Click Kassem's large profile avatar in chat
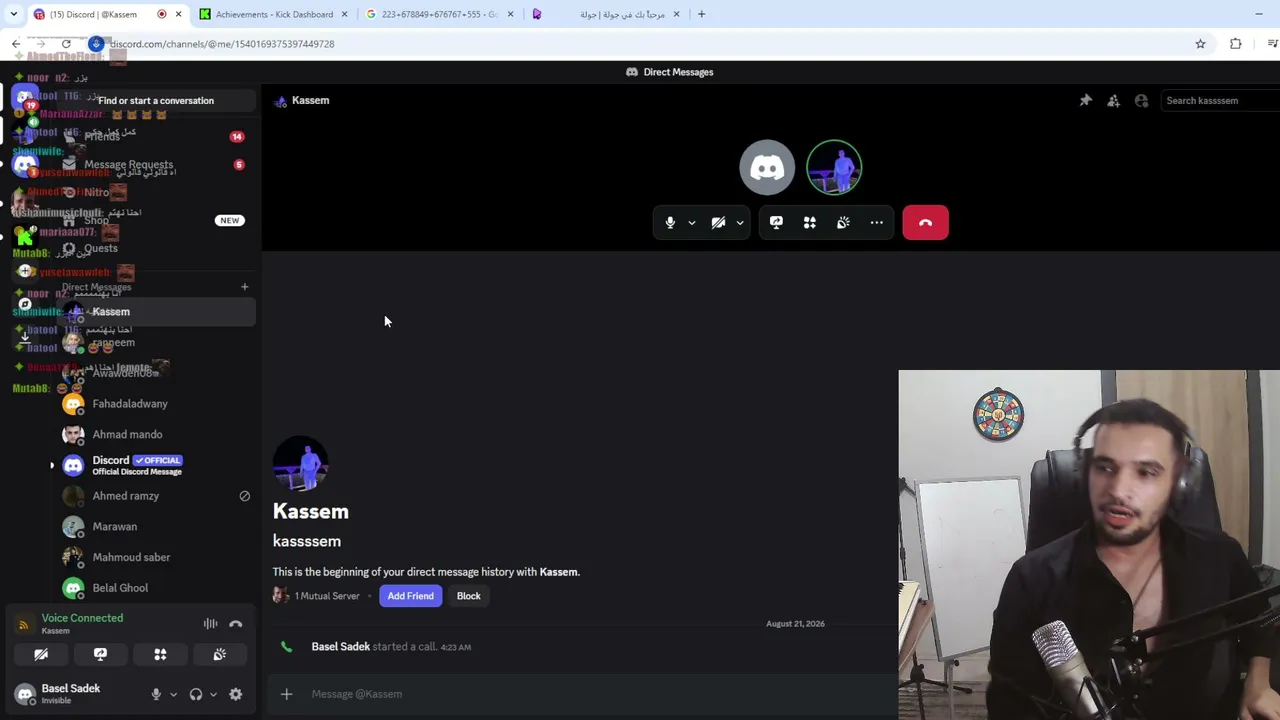This screenshot has height=720, width=1280. 300,463
